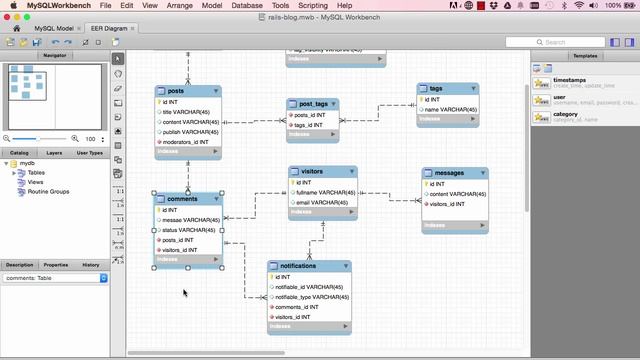Screen dimensions: 640x360
Task: Select the routine group tool
Action: pos(118,174)
